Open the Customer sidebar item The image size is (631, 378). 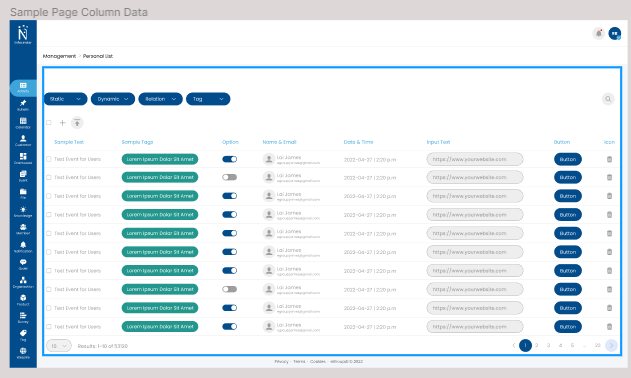point(23,140)
